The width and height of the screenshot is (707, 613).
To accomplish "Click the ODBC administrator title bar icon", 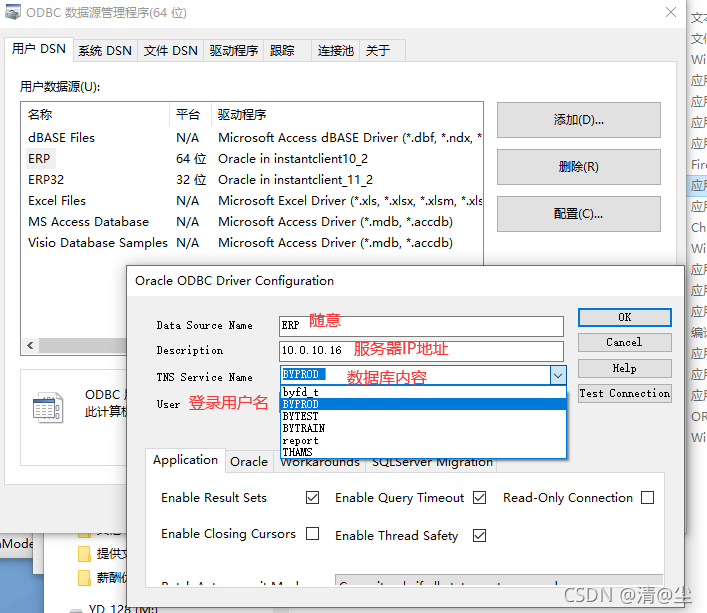I will 13,12.
